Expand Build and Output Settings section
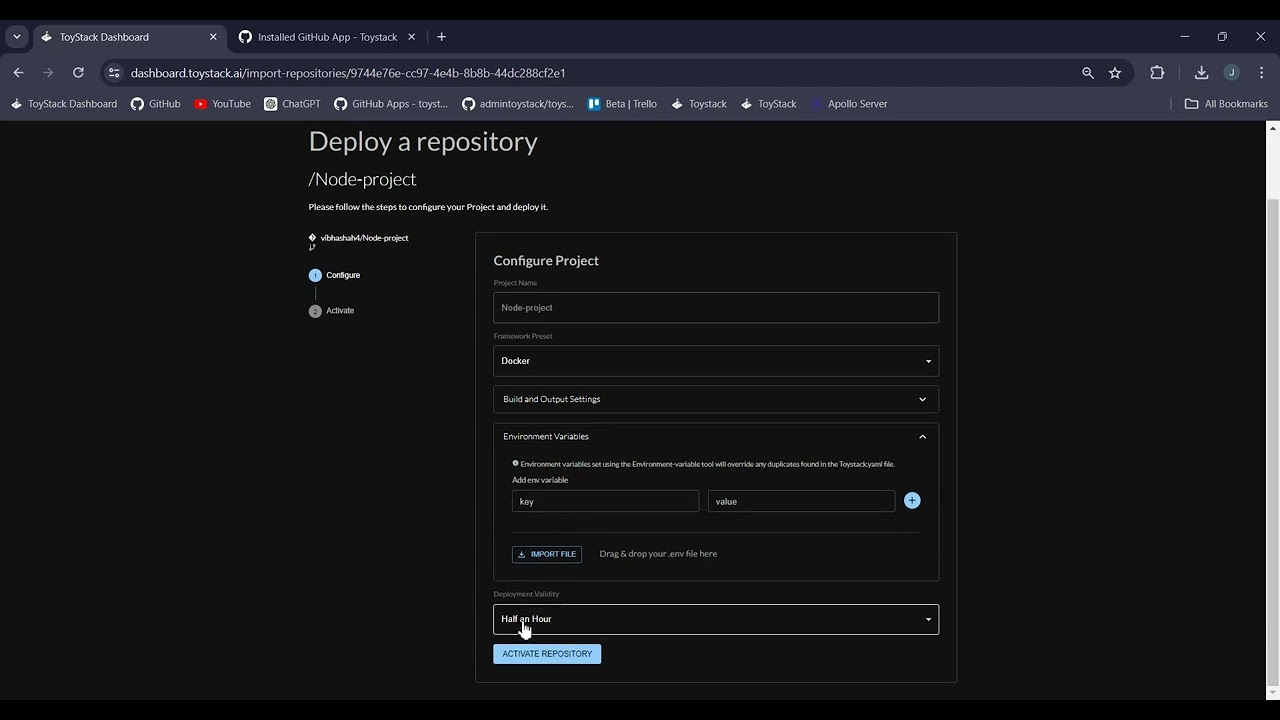Viewport: 1280px width, 720px height. click(716, 399)
